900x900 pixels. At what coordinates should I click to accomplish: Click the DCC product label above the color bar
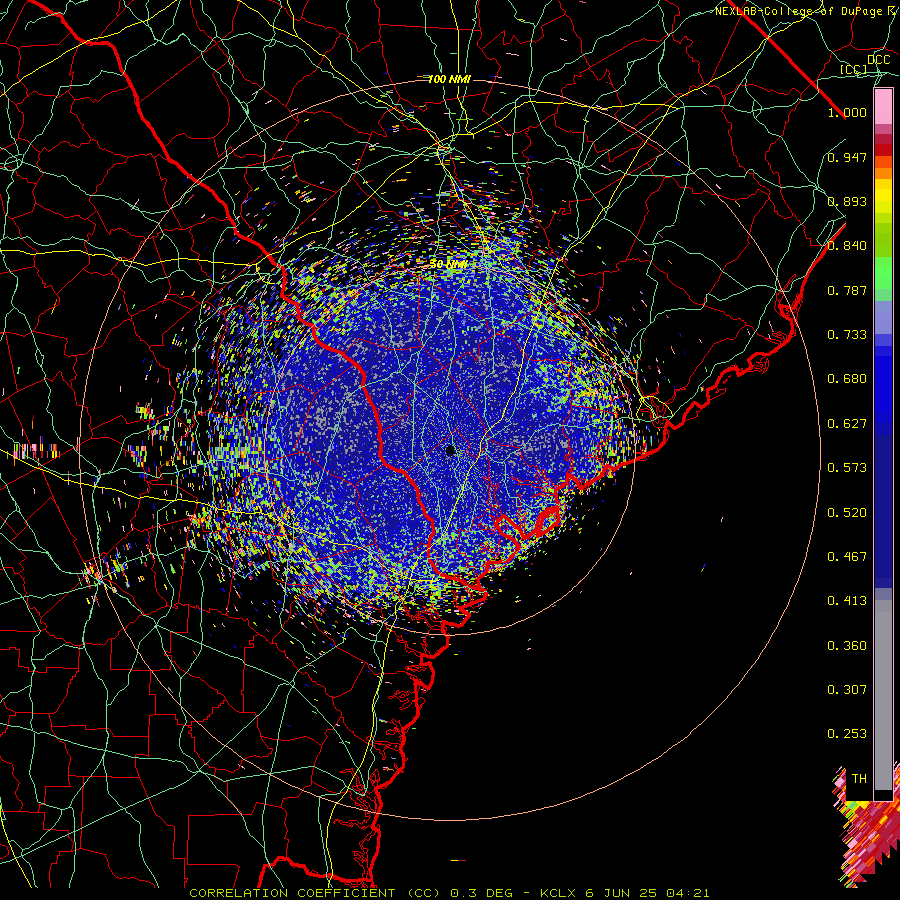tap(878, 60)
